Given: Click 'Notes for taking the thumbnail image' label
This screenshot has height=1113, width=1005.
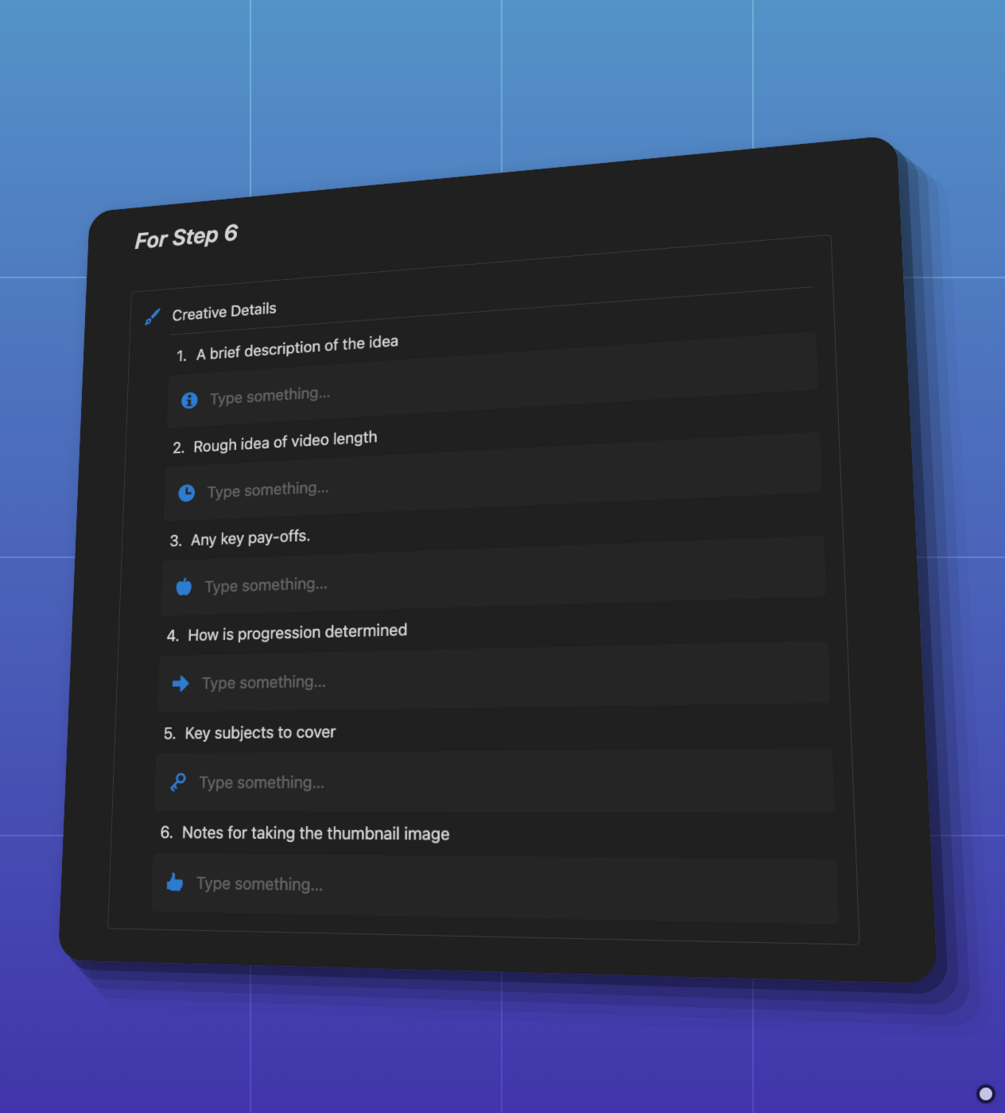Looking at the screenshot, I should click(x=316, y=833).
